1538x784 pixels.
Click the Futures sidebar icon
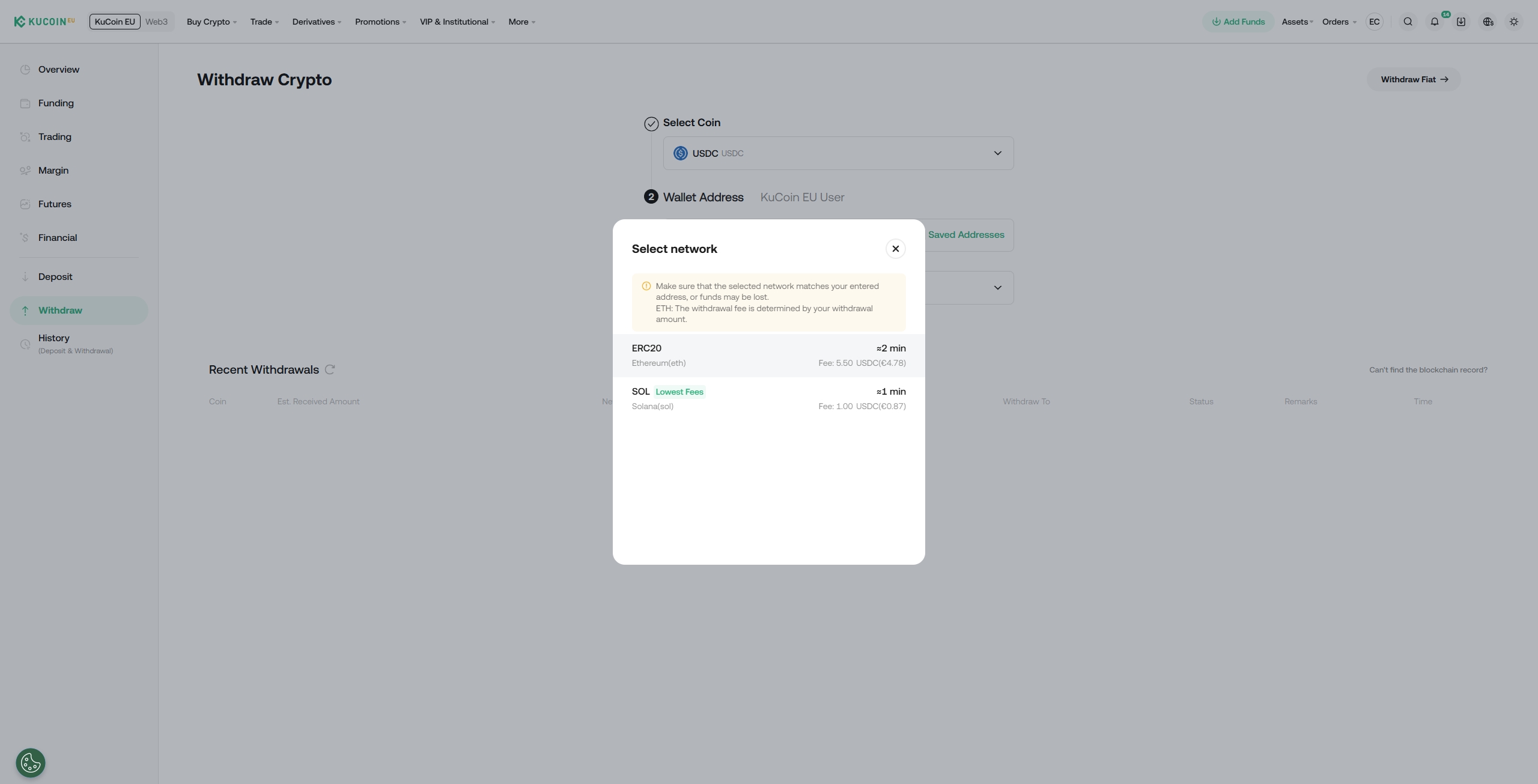point(25,204)
